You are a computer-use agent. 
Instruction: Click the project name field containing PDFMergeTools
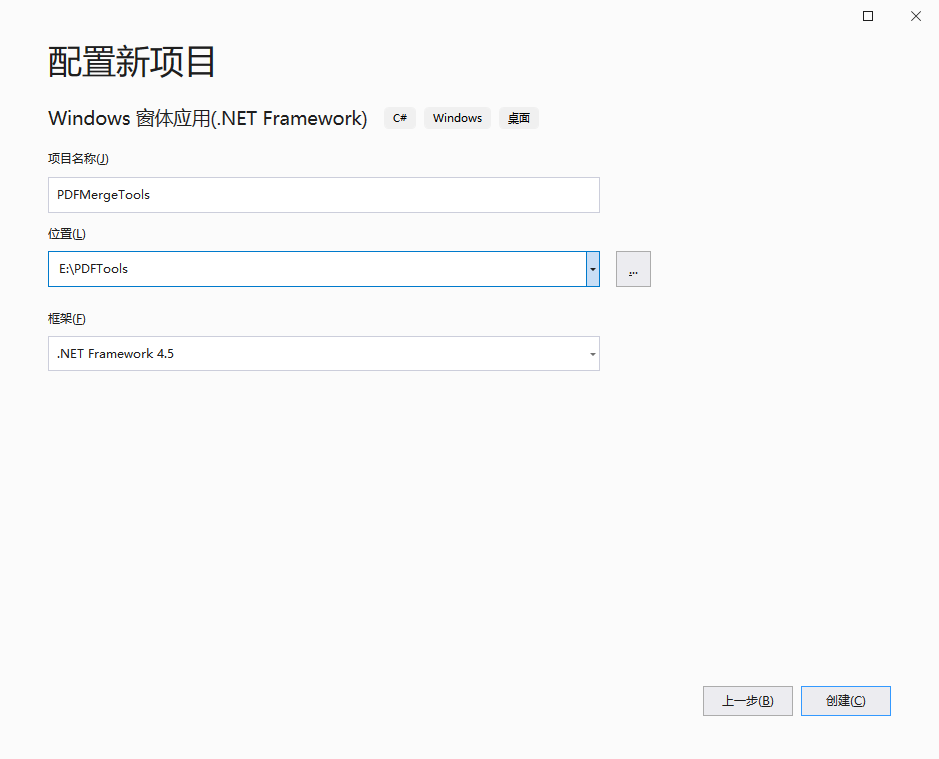(x=323, y=195)
